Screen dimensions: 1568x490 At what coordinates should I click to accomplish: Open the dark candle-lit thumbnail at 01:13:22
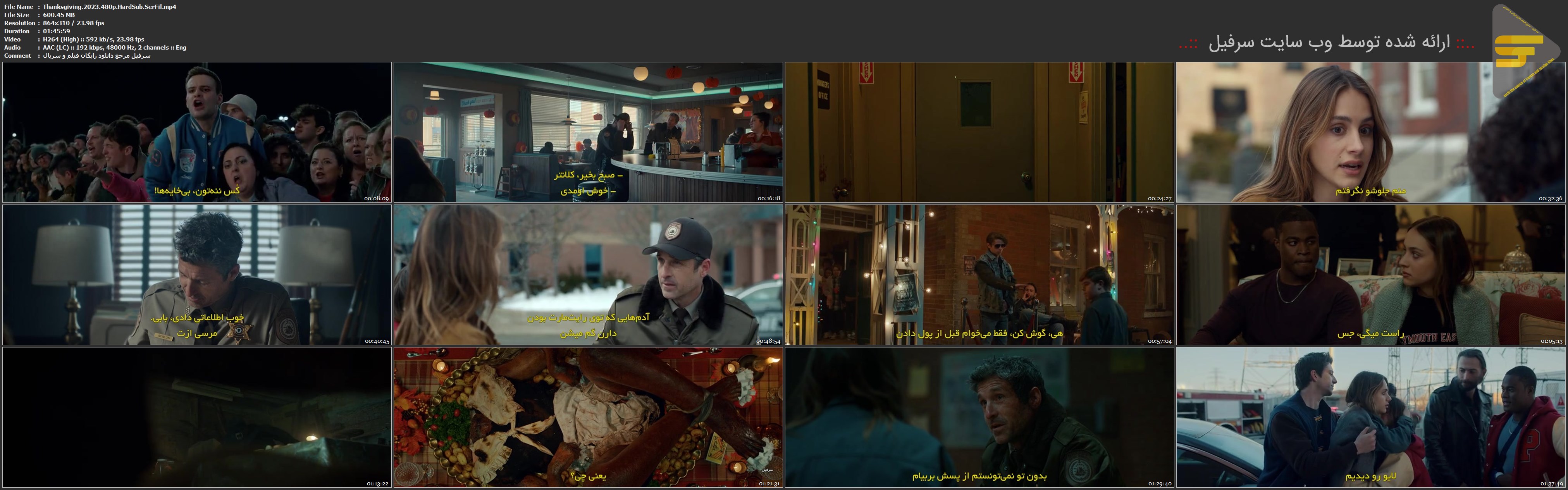196,417
